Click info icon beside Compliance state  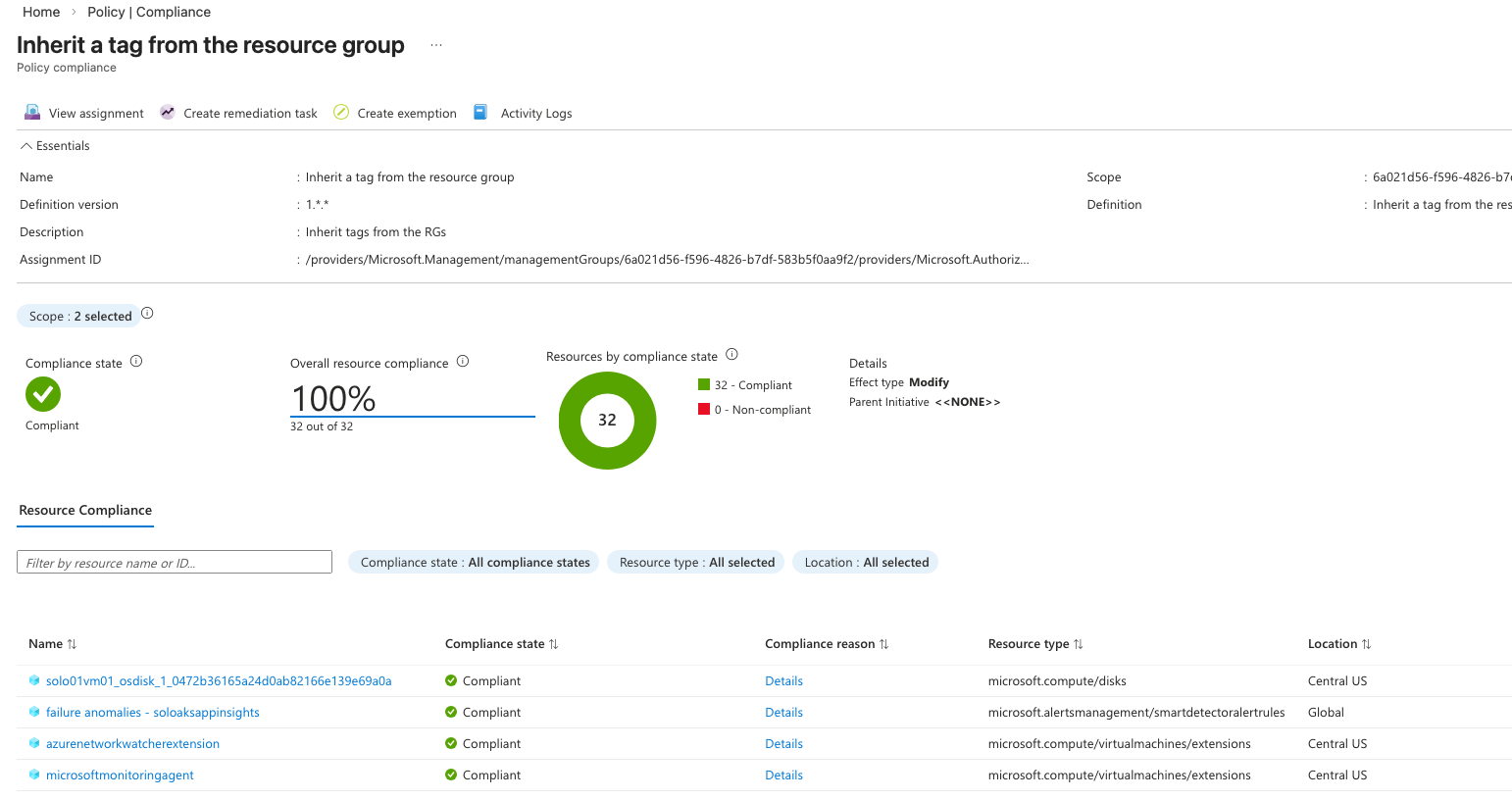[x=136, y=362]
